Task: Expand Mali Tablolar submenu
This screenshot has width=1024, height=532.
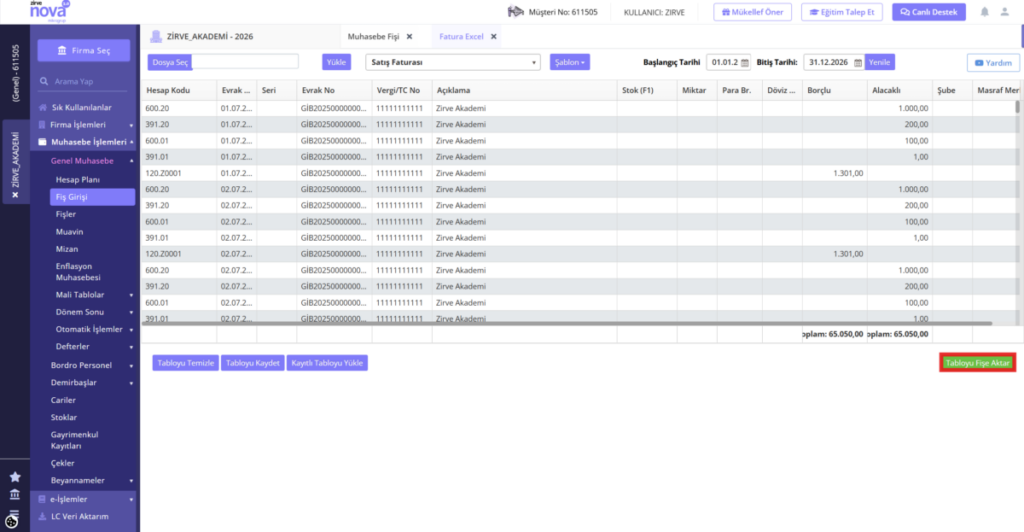Action: [131, 296]
